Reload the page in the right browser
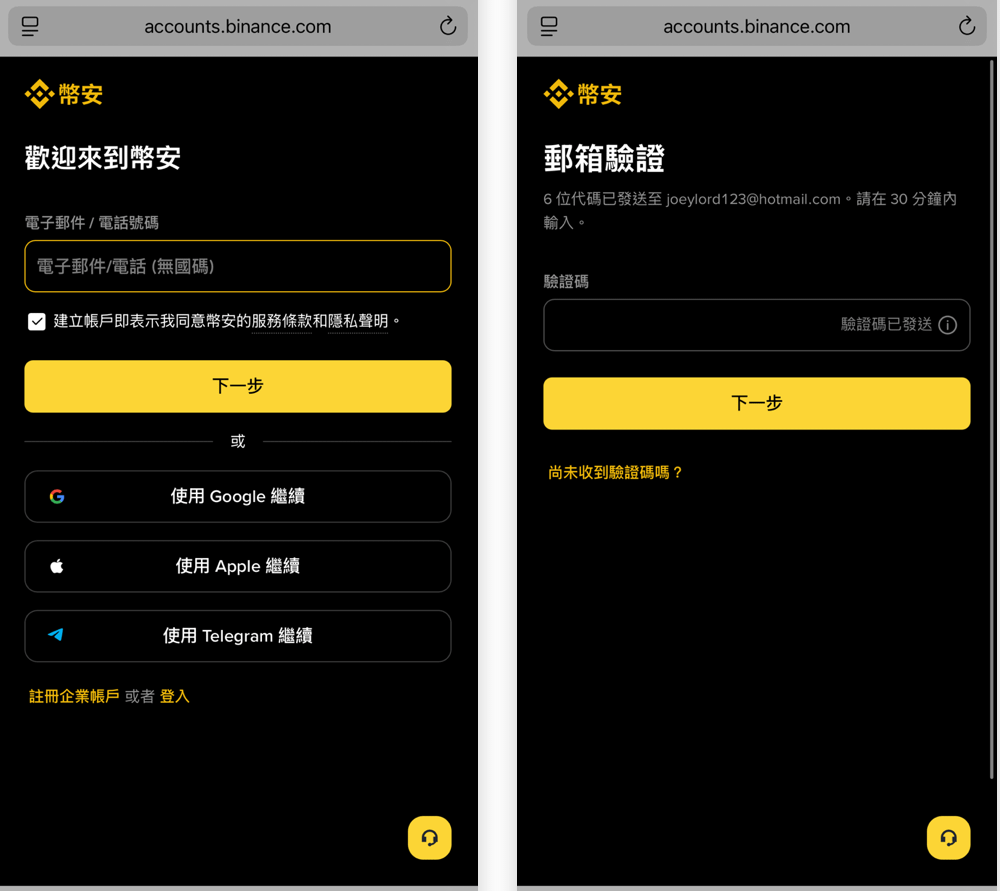This screenshot has height=891, width=1000. (967, 26)
